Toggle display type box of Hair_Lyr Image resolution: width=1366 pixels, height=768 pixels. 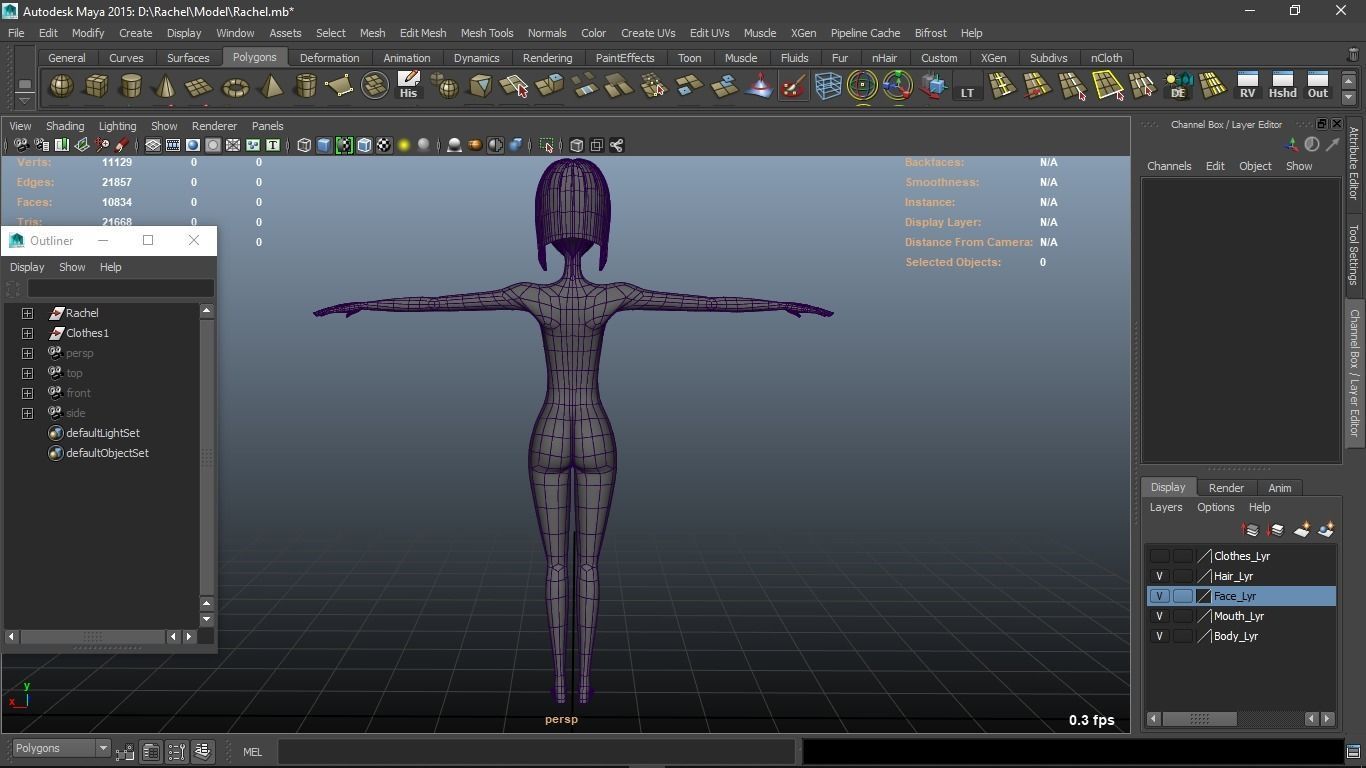[x=1183, y=576]
